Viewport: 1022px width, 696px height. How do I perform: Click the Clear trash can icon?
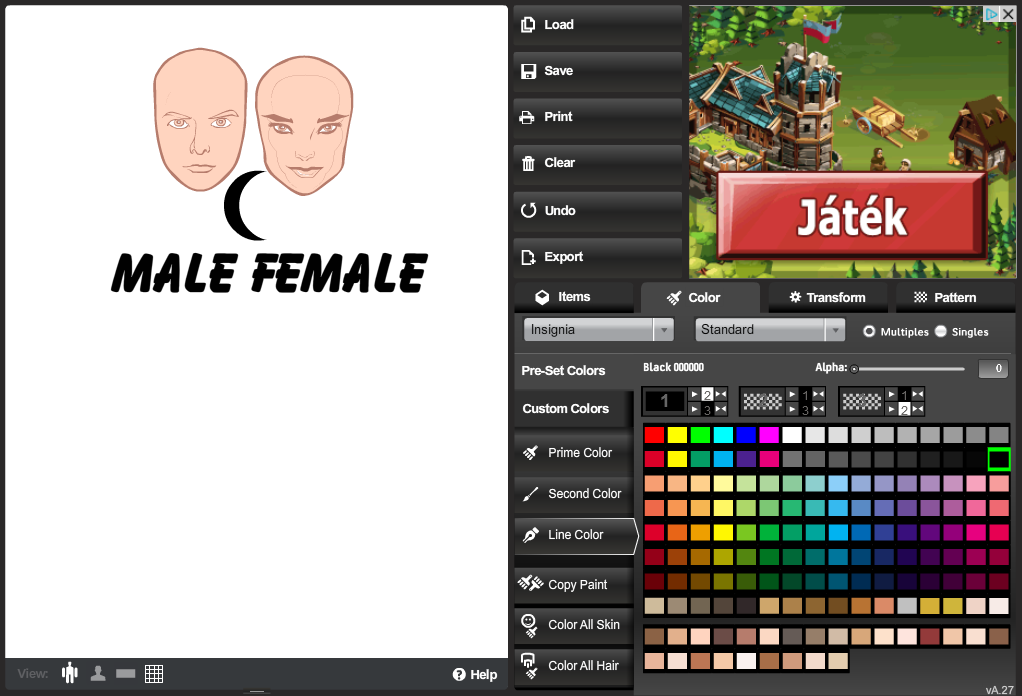[x=529, y=163]
